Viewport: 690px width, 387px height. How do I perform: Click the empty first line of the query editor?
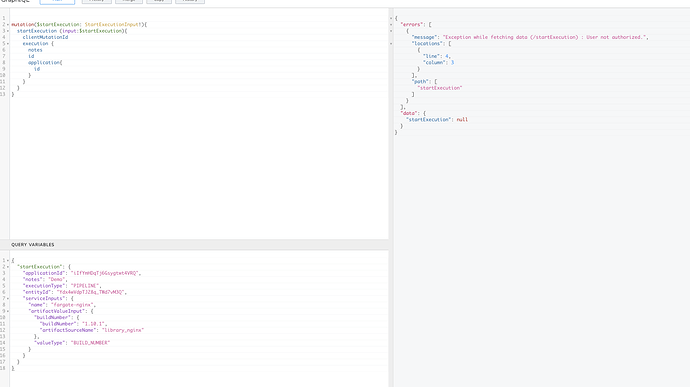(x=199, y=18)
